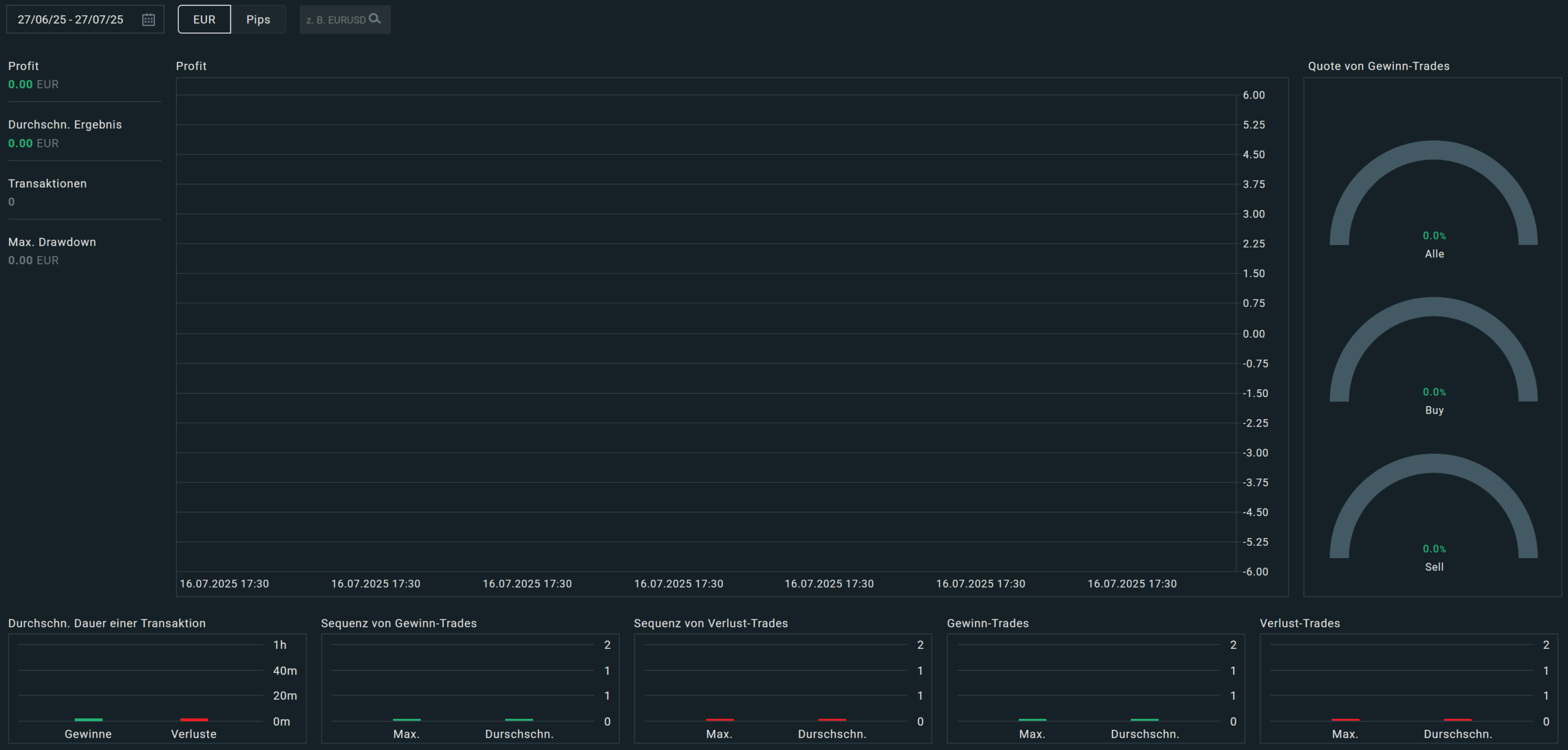Click the Profit chart title

(x=191, y=66)
